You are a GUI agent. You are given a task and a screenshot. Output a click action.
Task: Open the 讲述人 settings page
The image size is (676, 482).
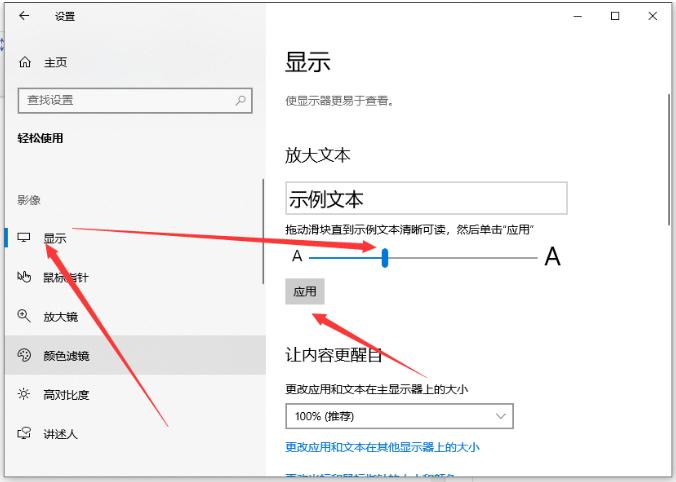tap(135, 434)
